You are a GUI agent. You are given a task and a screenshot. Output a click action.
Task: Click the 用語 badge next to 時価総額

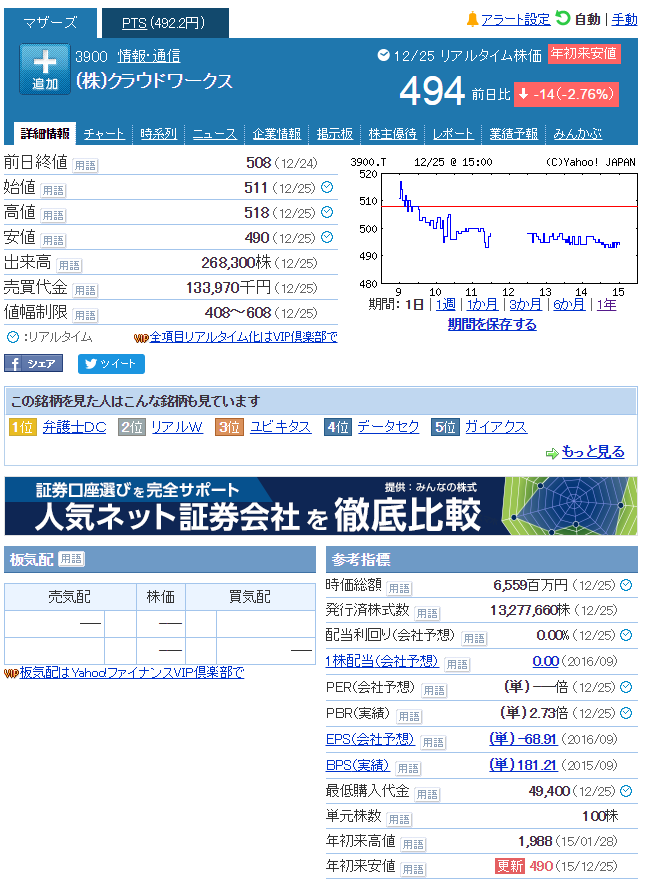click(399, 589)
